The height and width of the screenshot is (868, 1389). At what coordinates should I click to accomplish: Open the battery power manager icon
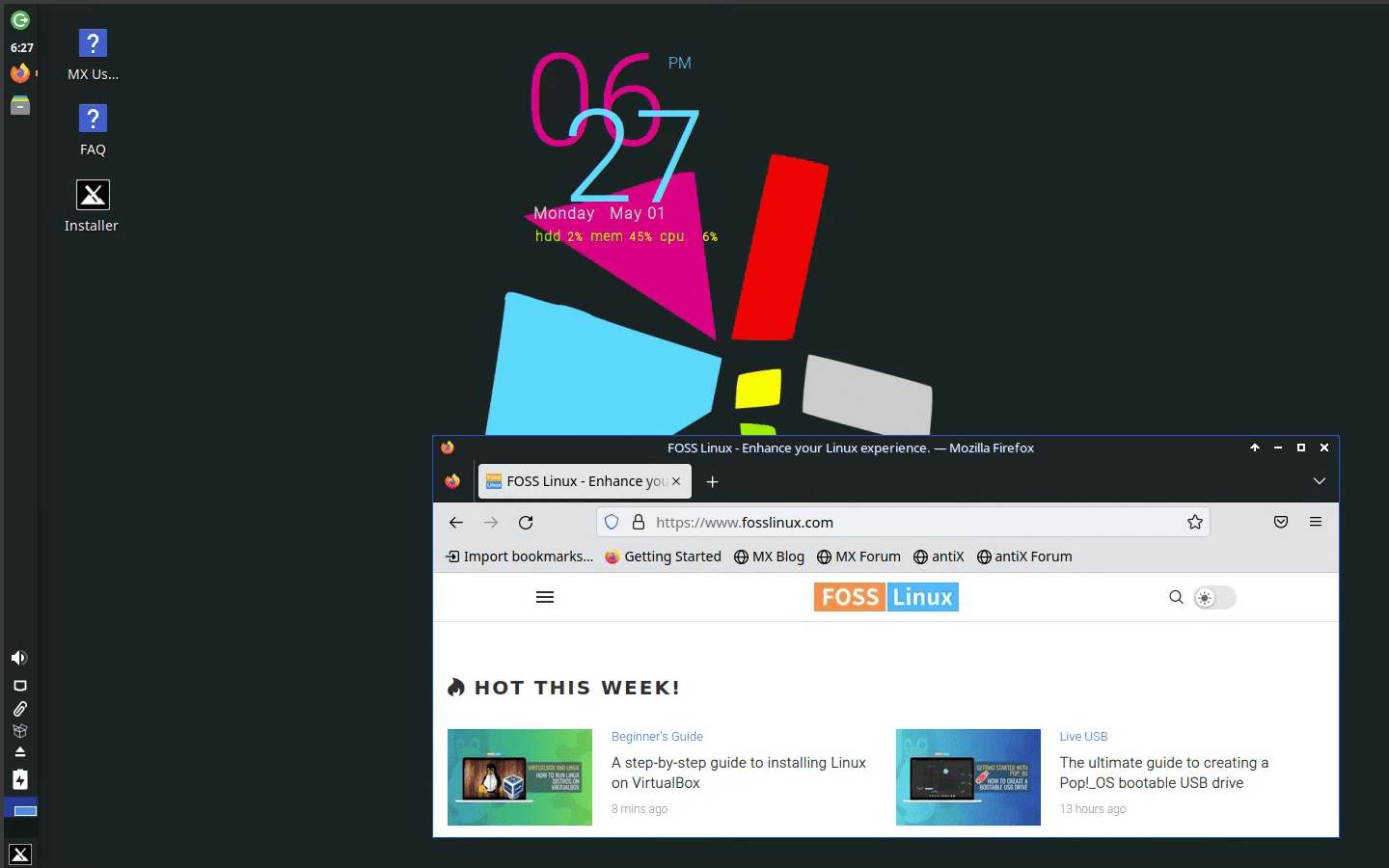[19, 779]
